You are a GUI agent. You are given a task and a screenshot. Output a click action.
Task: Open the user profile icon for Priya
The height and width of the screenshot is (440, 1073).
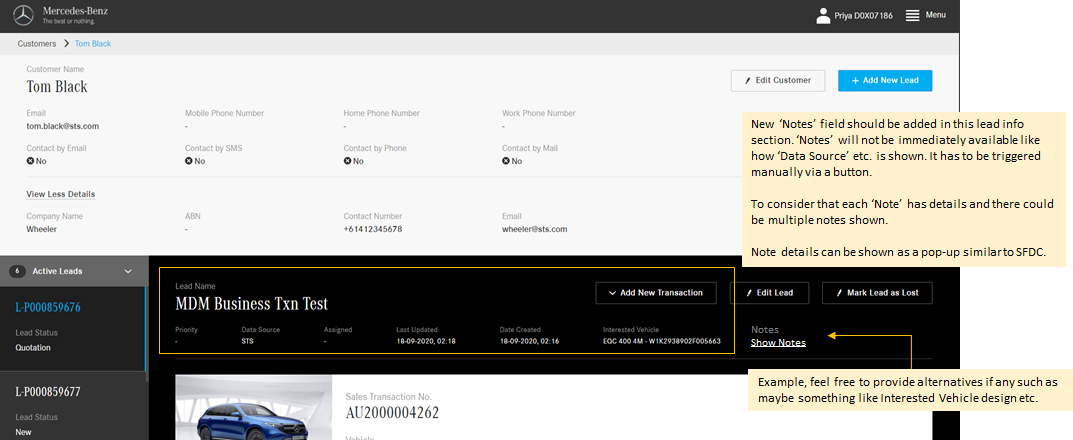point(823,15)
